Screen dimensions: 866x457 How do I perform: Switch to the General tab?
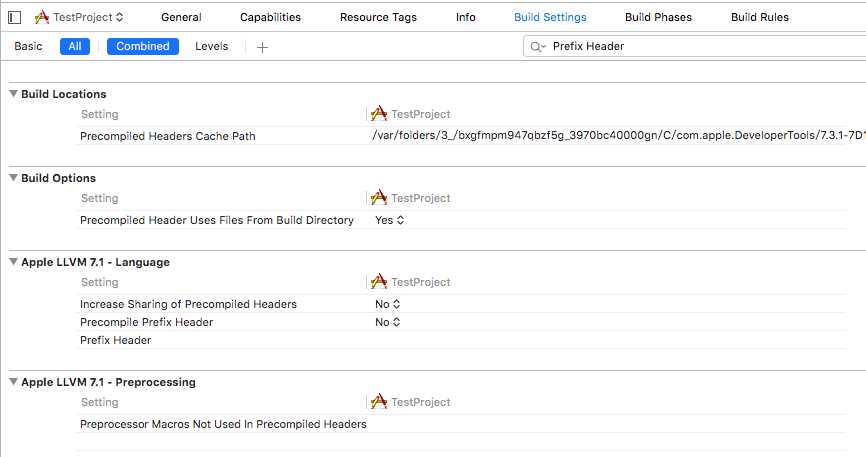181,17
